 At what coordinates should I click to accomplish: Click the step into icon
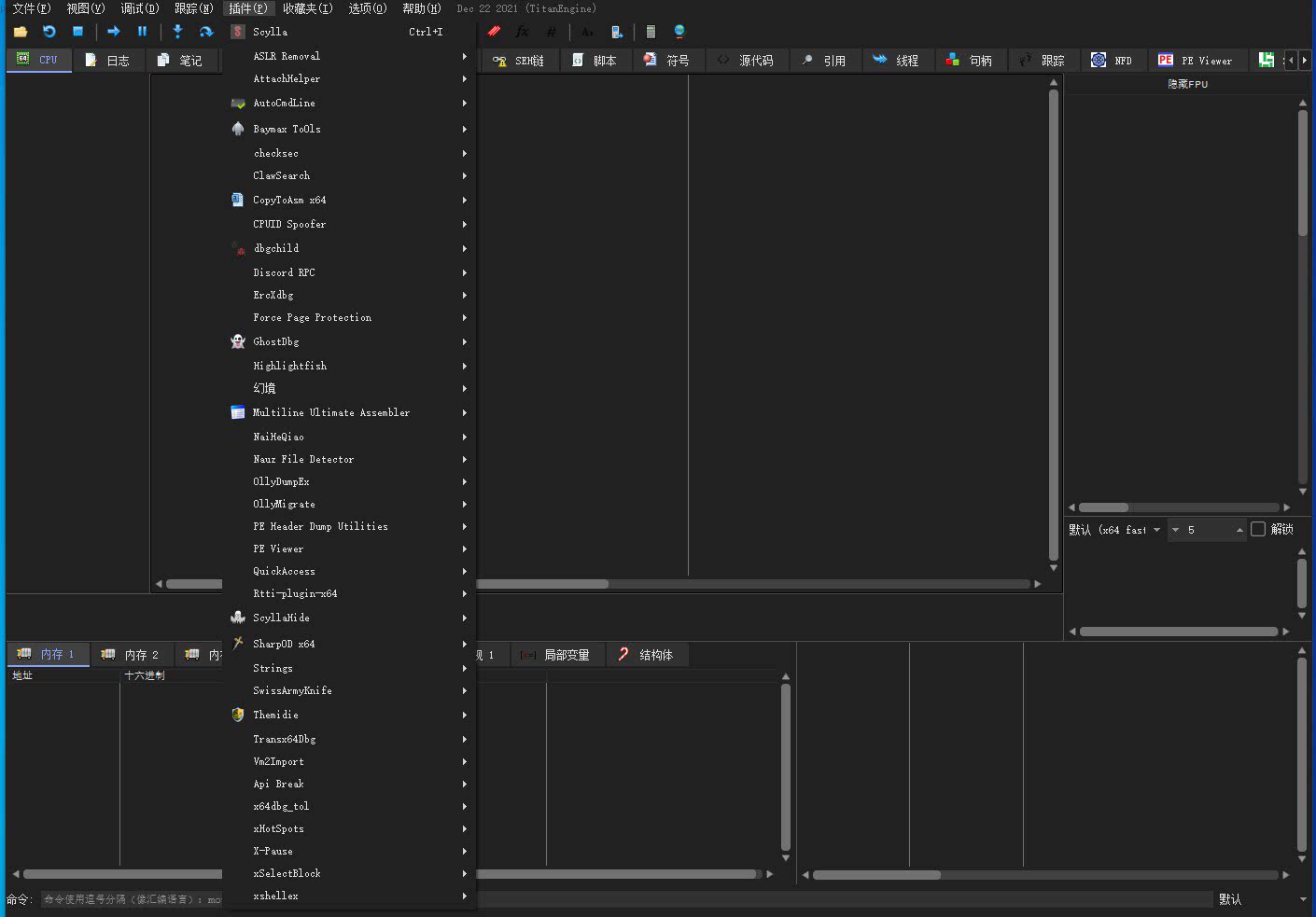point(177,32)
